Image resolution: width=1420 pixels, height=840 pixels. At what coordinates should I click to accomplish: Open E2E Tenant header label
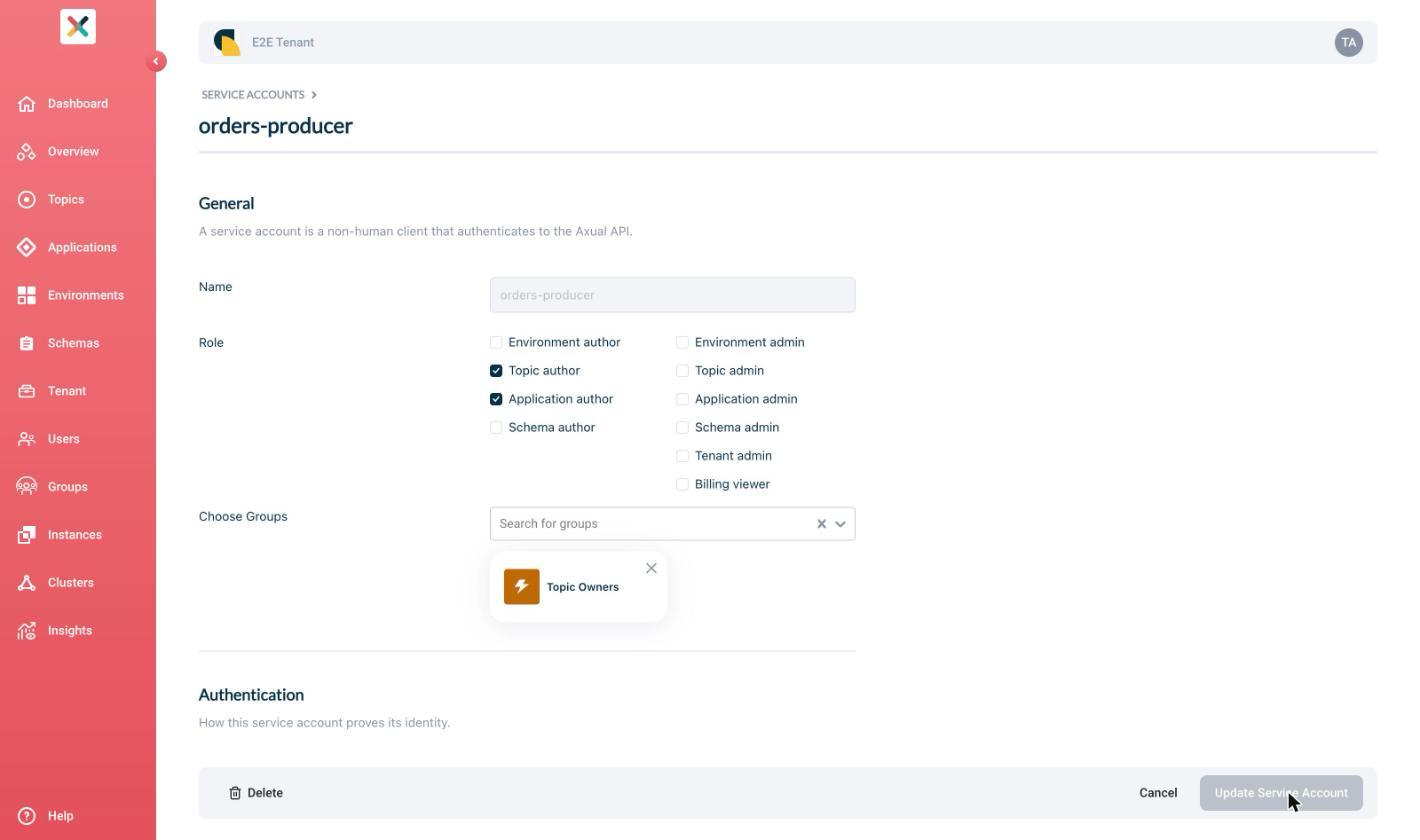[x=283, y=42]
